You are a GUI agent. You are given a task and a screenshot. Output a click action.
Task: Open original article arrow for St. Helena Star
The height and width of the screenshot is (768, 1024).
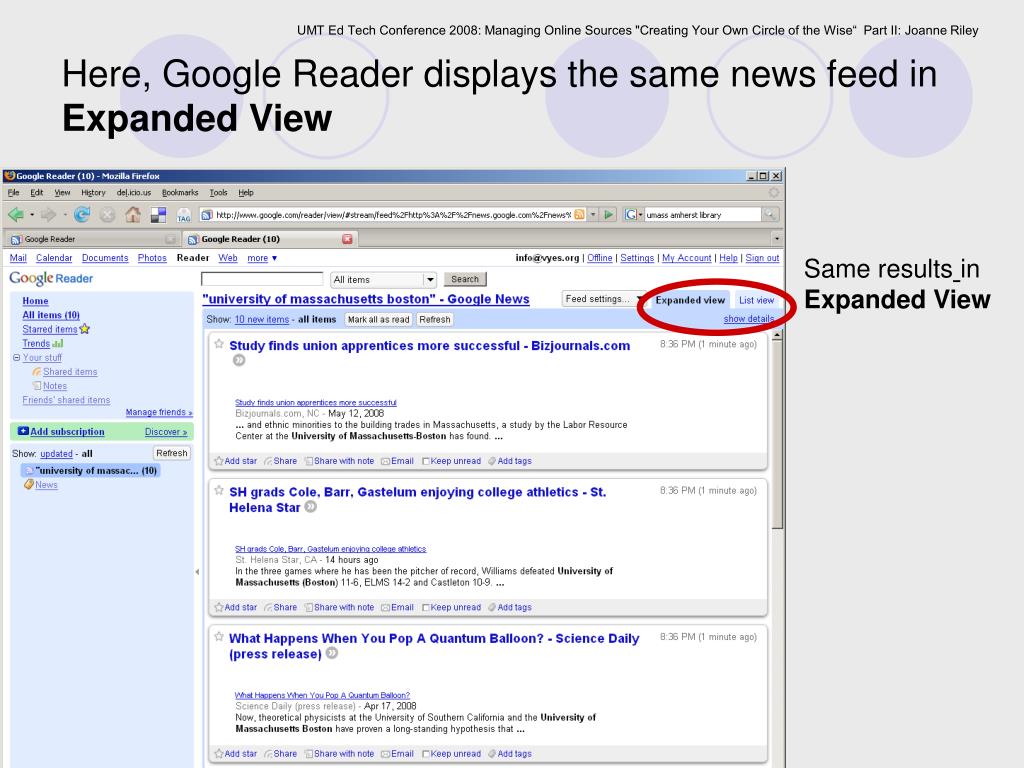(311, 507)
